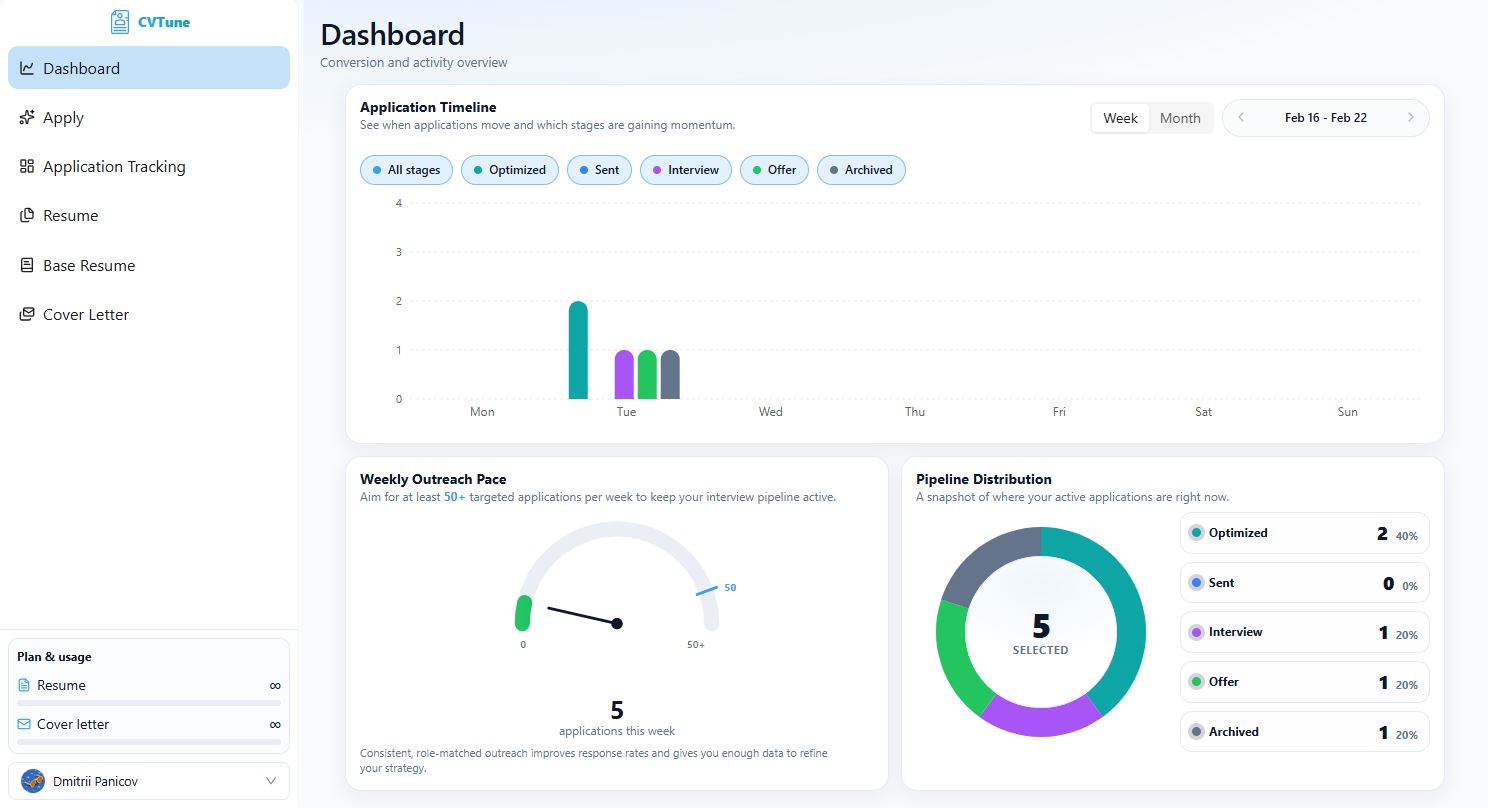Select the Sent row in Pipeline Distribution
The height and width of the screenshot is (808, 1488).
[x=1304, y=583]
